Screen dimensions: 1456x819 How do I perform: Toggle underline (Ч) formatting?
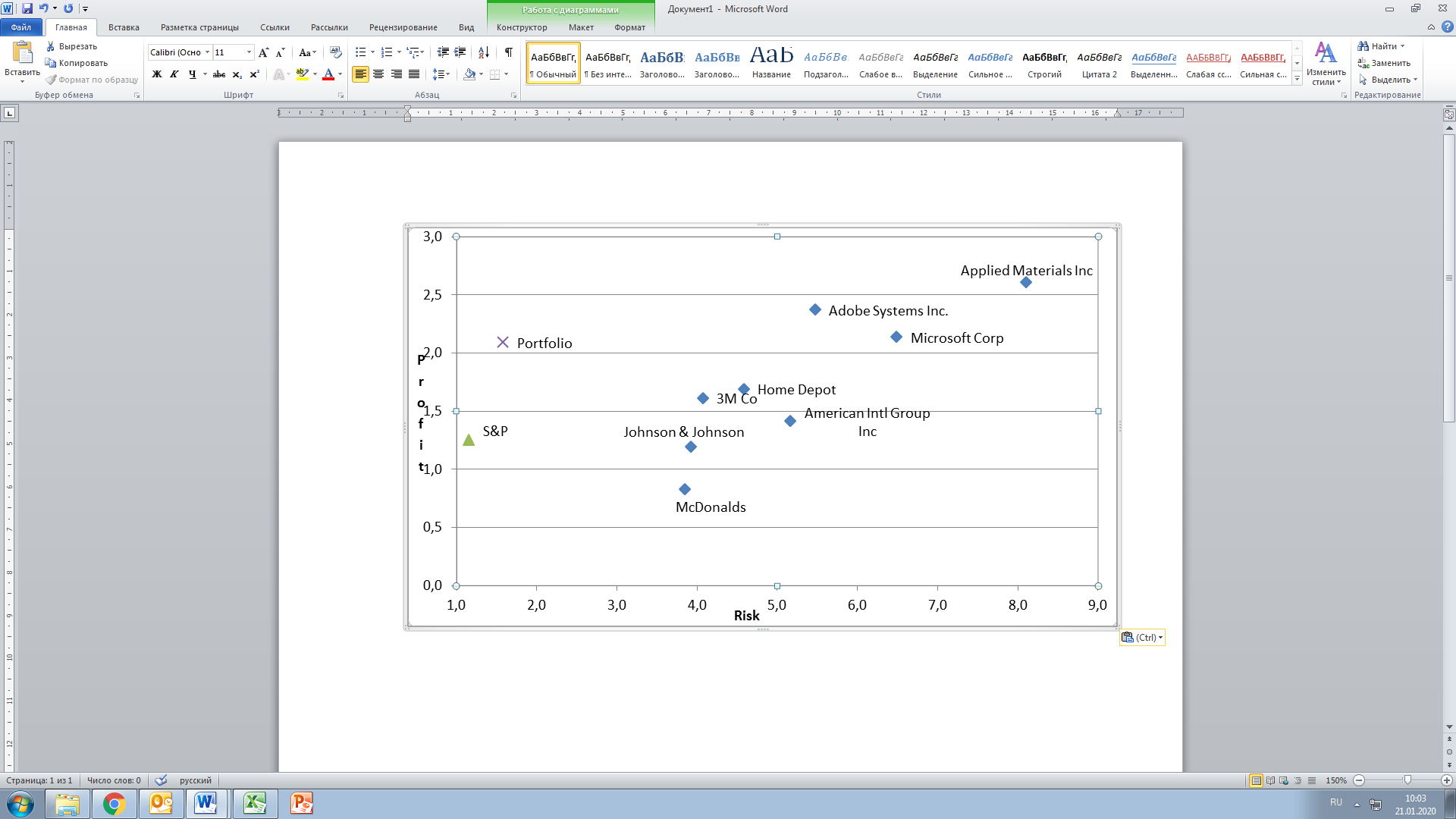[193, 74]
